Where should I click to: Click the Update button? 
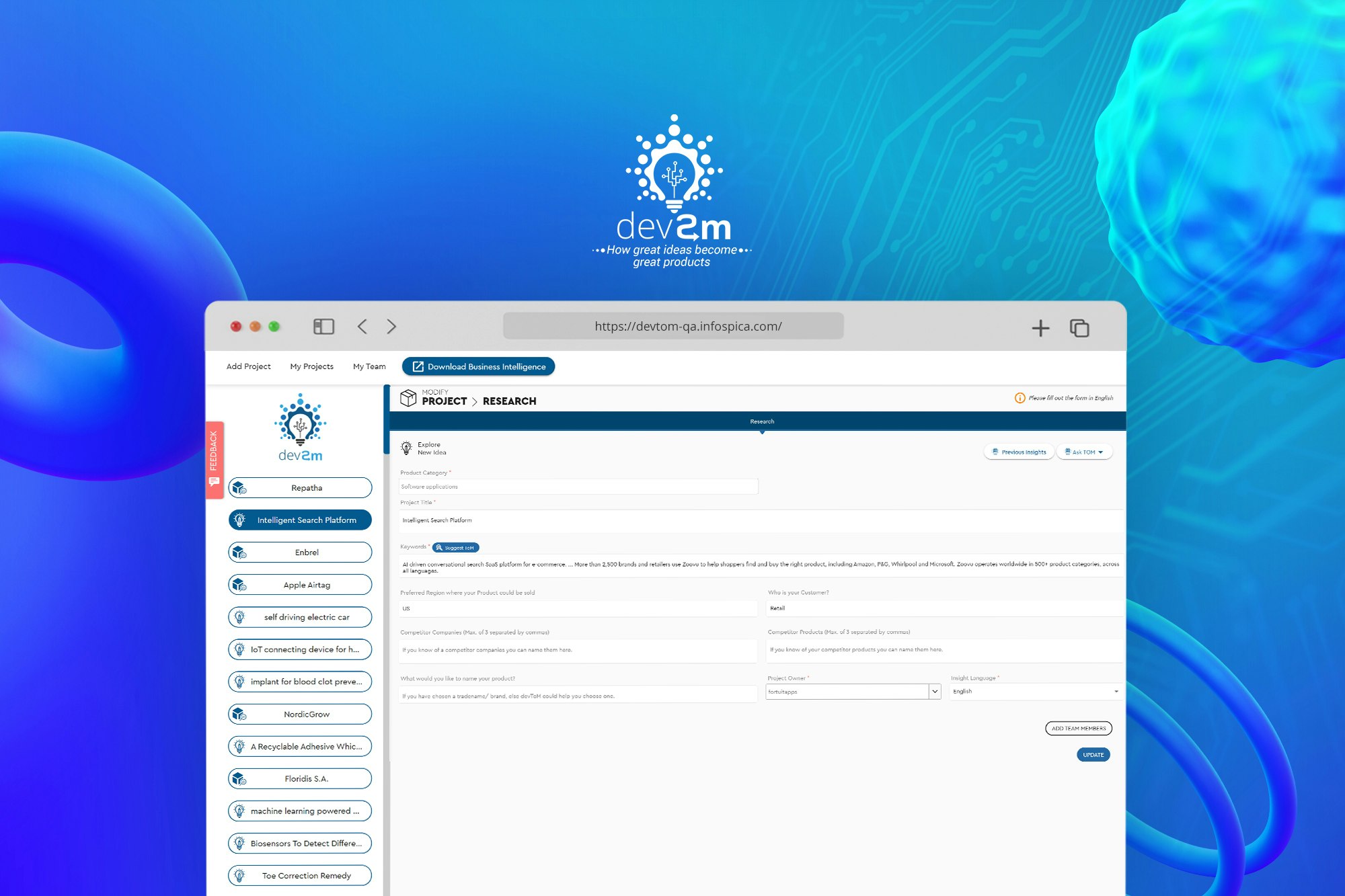[1093, 755]
